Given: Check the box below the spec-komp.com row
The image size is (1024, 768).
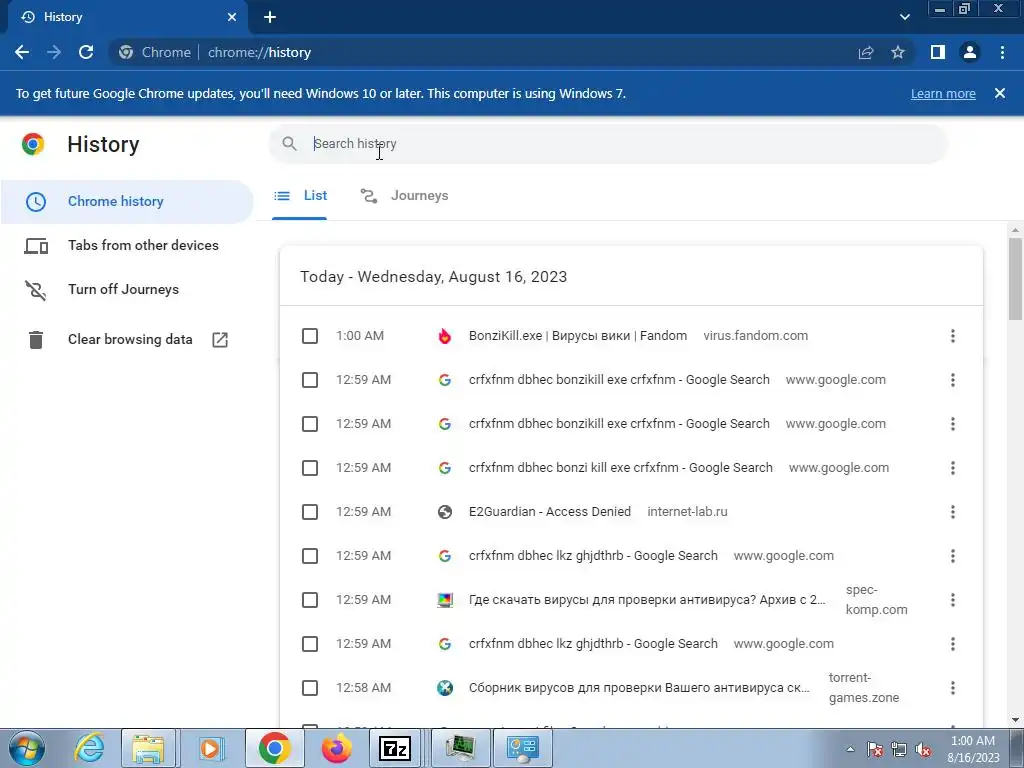Looking at the screenshot, I should coord(310,644).
